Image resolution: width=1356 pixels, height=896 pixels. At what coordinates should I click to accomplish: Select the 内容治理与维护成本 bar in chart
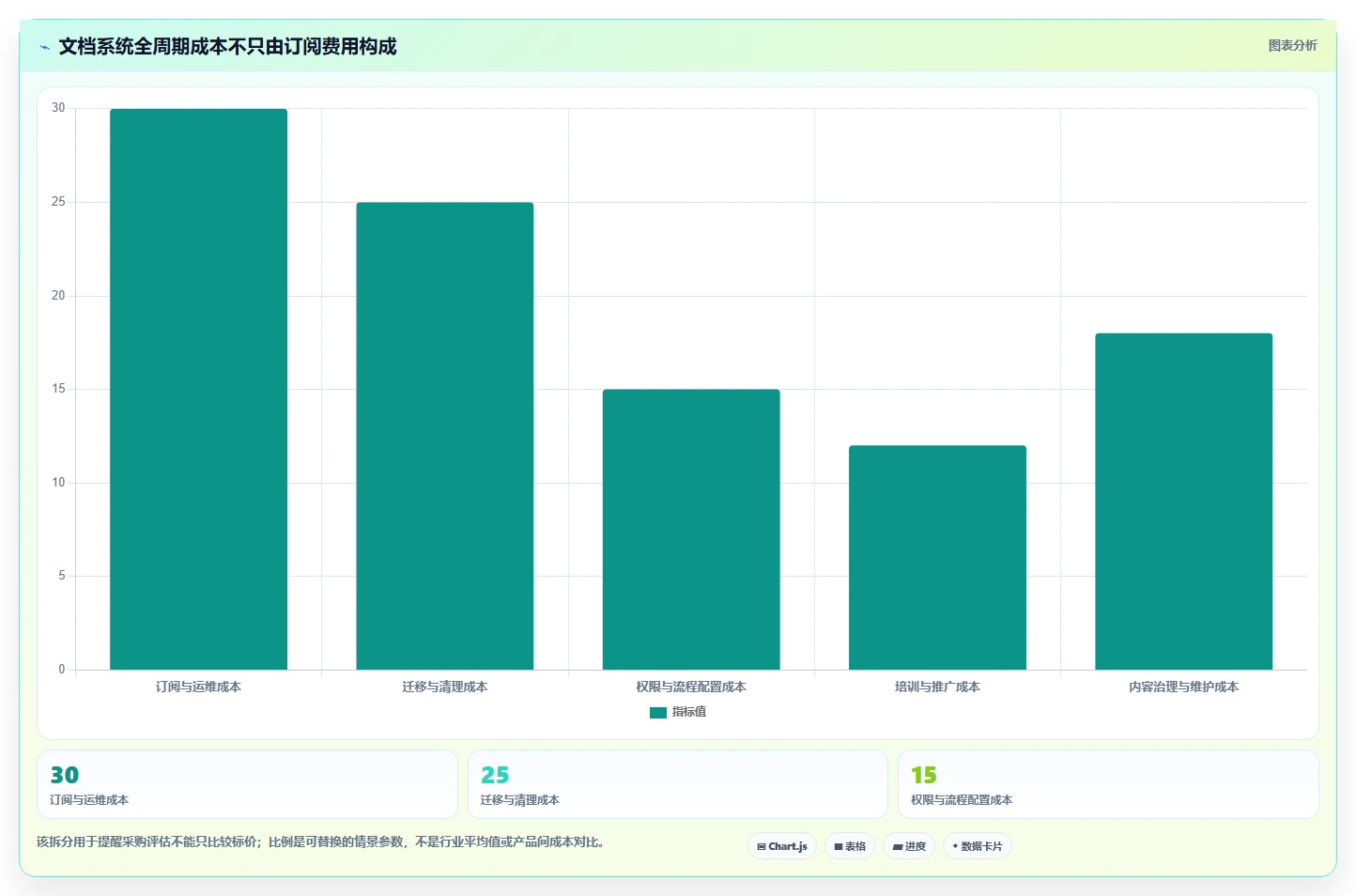coord(1183,502)
